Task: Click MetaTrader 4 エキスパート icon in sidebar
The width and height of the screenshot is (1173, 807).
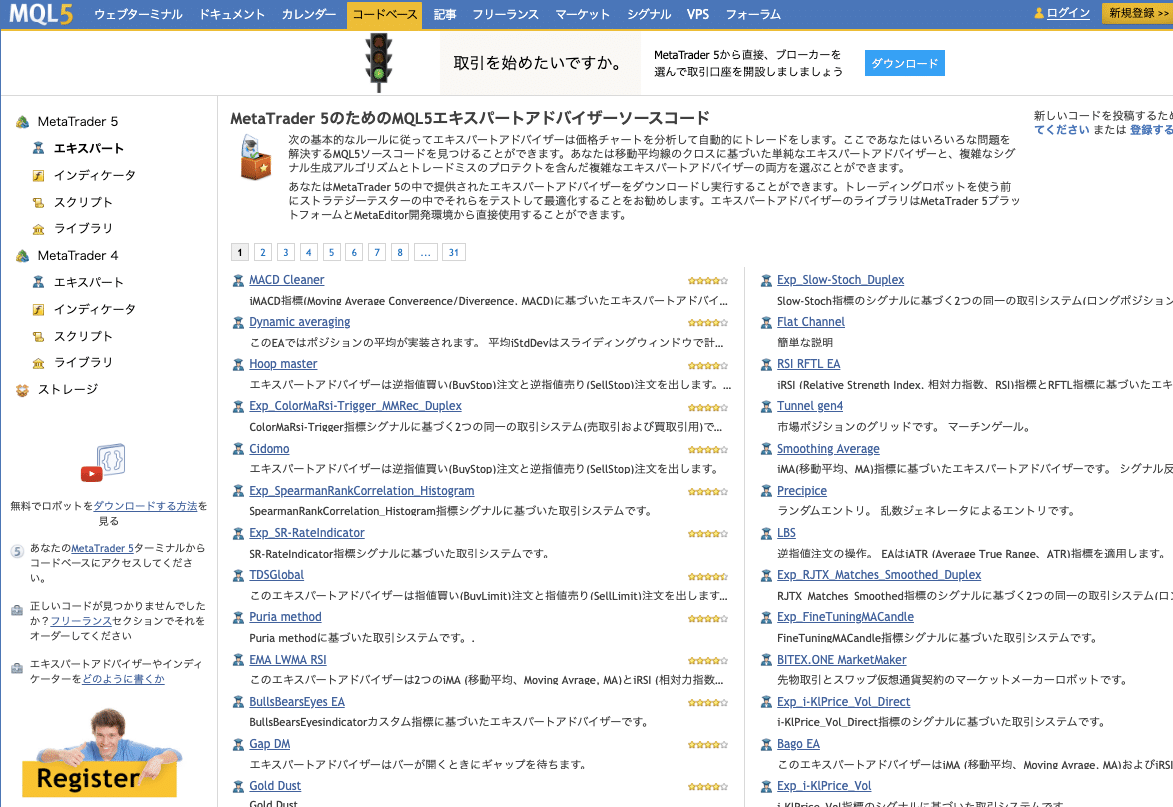Action: (38, 283)
